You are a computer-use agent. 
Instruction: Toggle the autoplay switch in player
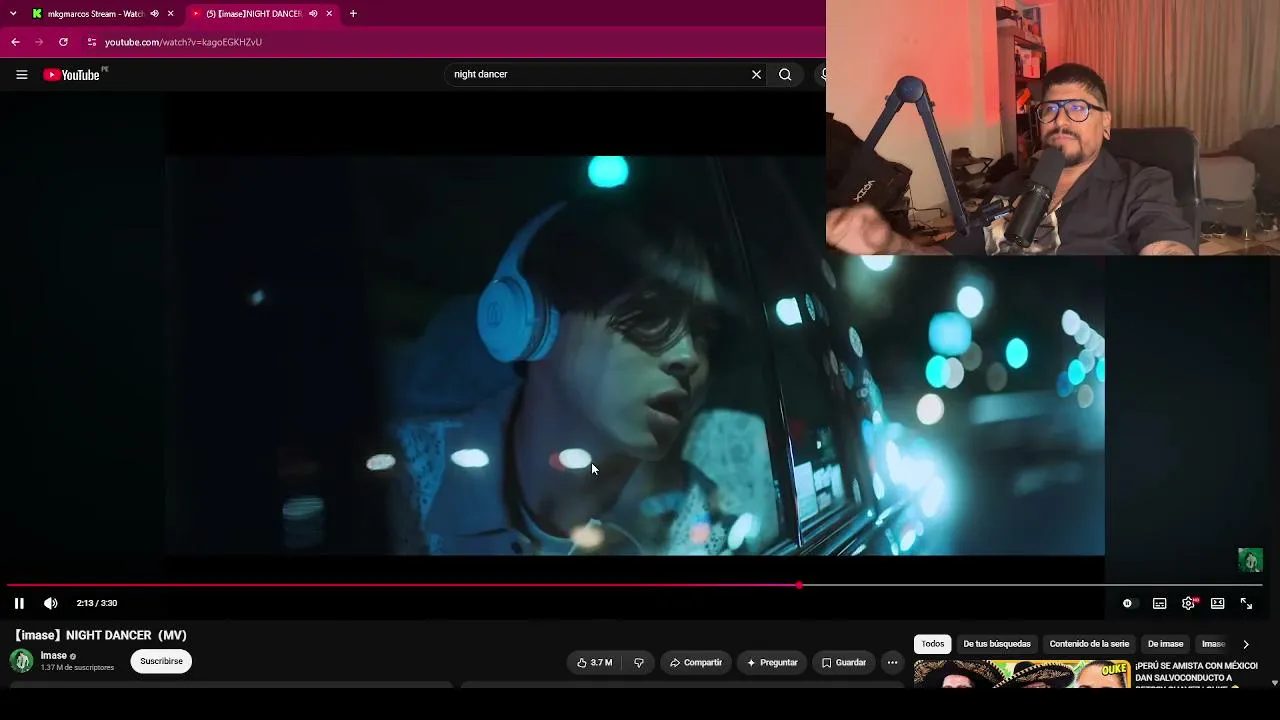[x=1129, y=603]
